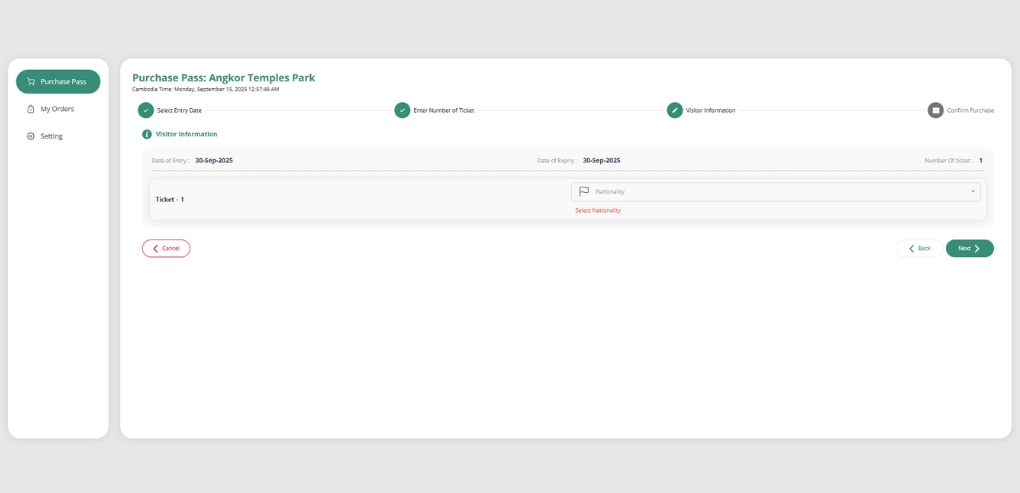1020x493 pixels.
Task: Click the 'Select Nationality' error message
Action: (x=598, y=211)
